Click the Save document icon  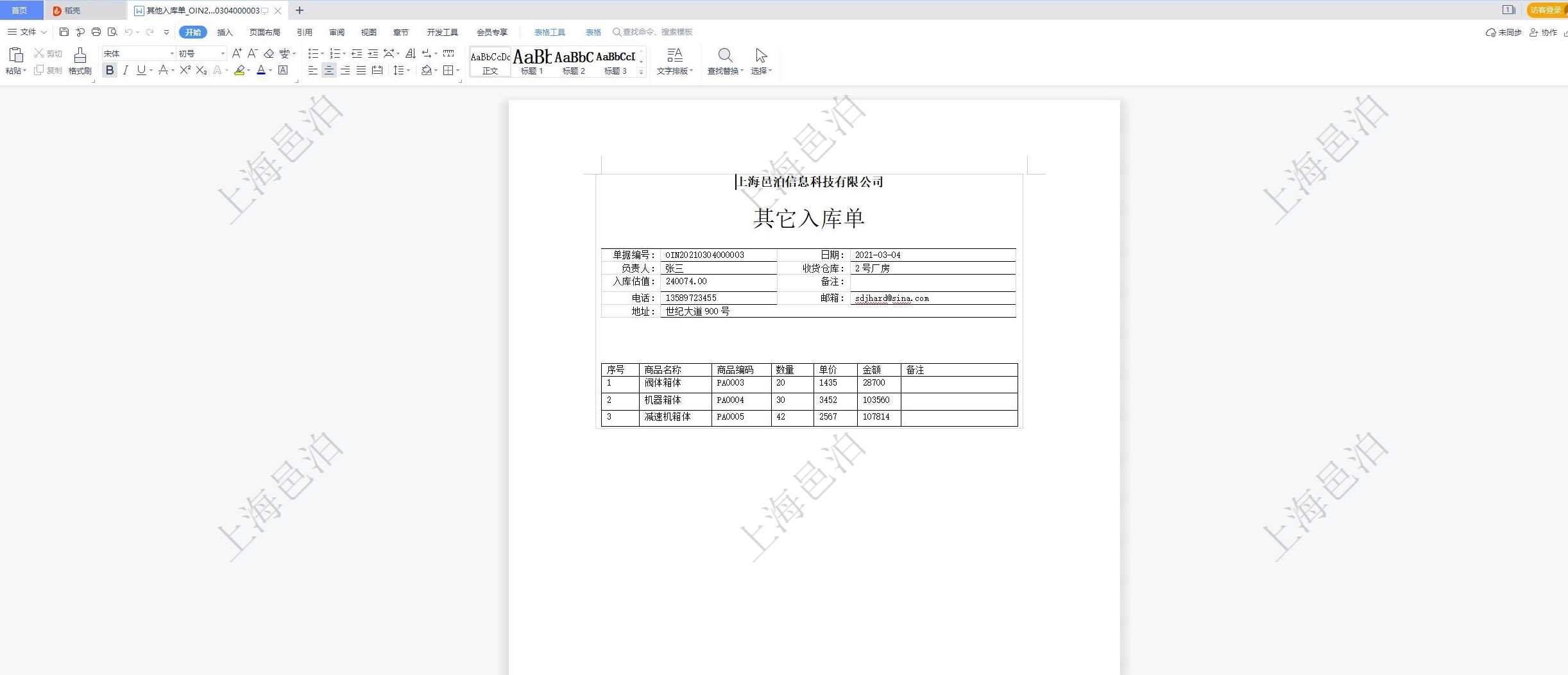(x=64, y=32)
